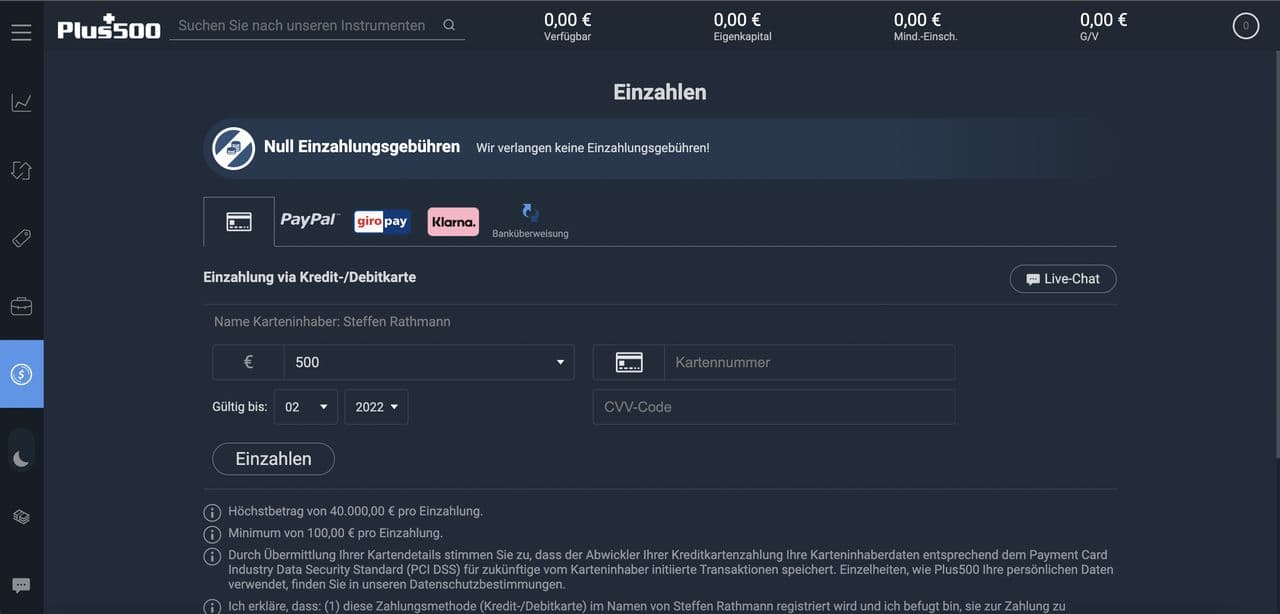Switch to the PayPal payment tab
The image size is (1280, 614).
point(309,220)
